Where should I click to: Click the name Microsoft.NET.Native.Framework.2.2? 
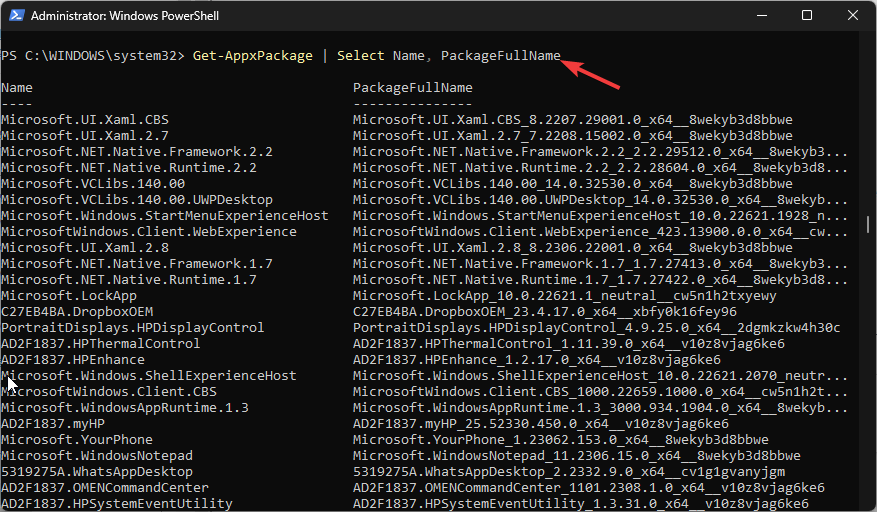(x=137, y=152)
